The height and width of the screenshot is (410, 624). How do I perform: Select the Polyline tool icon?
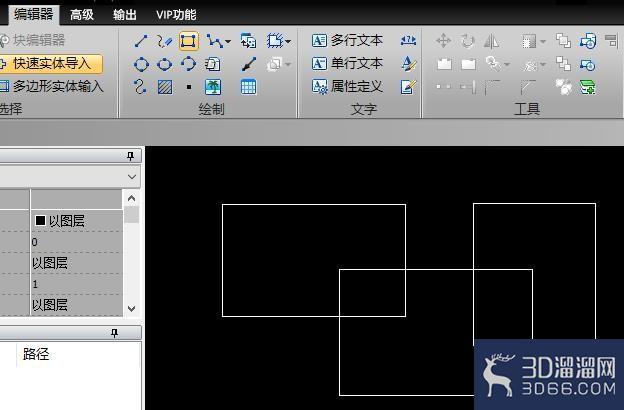click(x=214, y=41)
